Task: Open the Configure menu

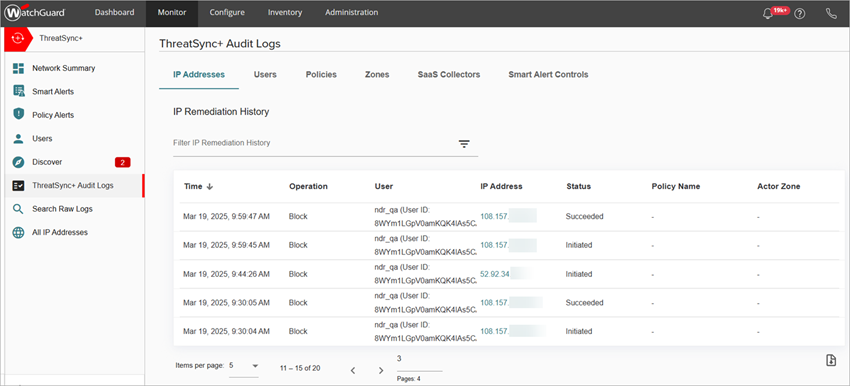Action: pyautogui.click(x=227, y=12)
